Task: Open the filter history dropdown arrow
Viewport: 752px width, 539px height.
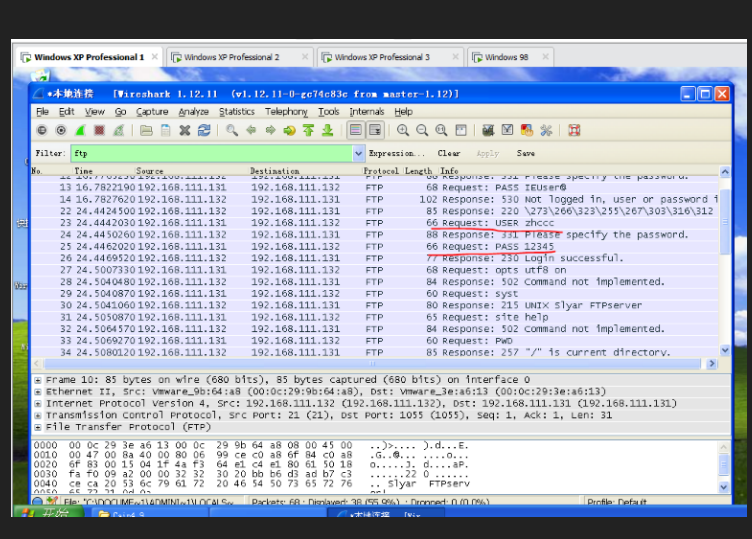Action: [x=358, y=154]
